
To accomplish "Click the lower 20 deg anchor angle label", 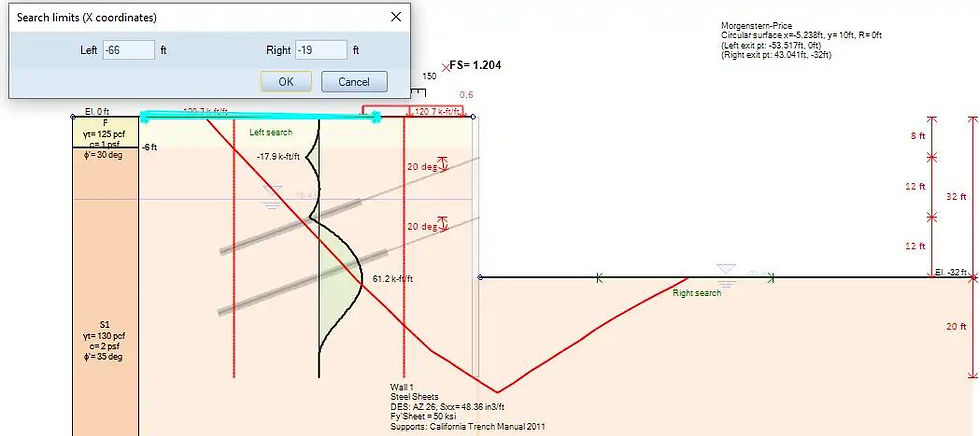I will (422, 227).
